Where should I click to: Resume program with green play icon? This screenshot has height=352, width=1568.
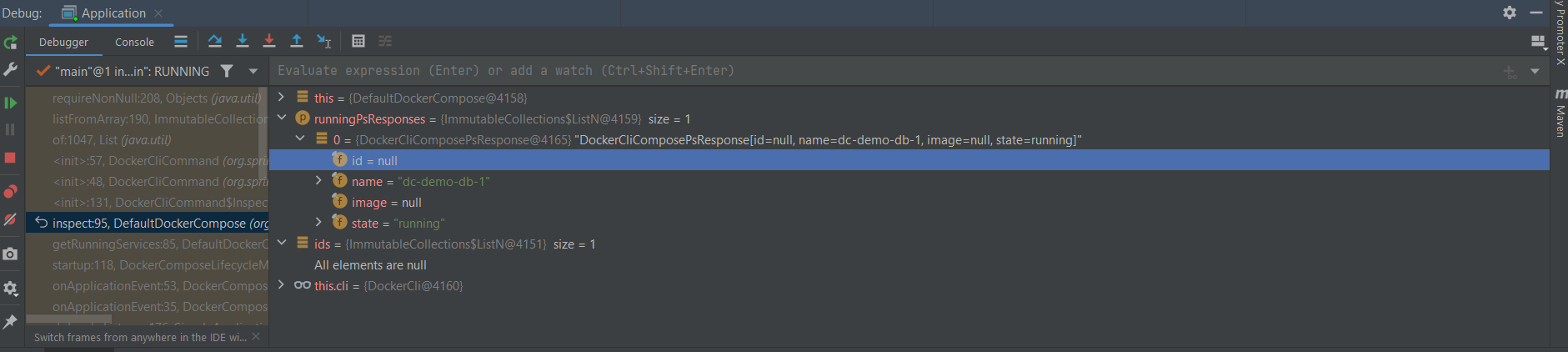[11, 103]
